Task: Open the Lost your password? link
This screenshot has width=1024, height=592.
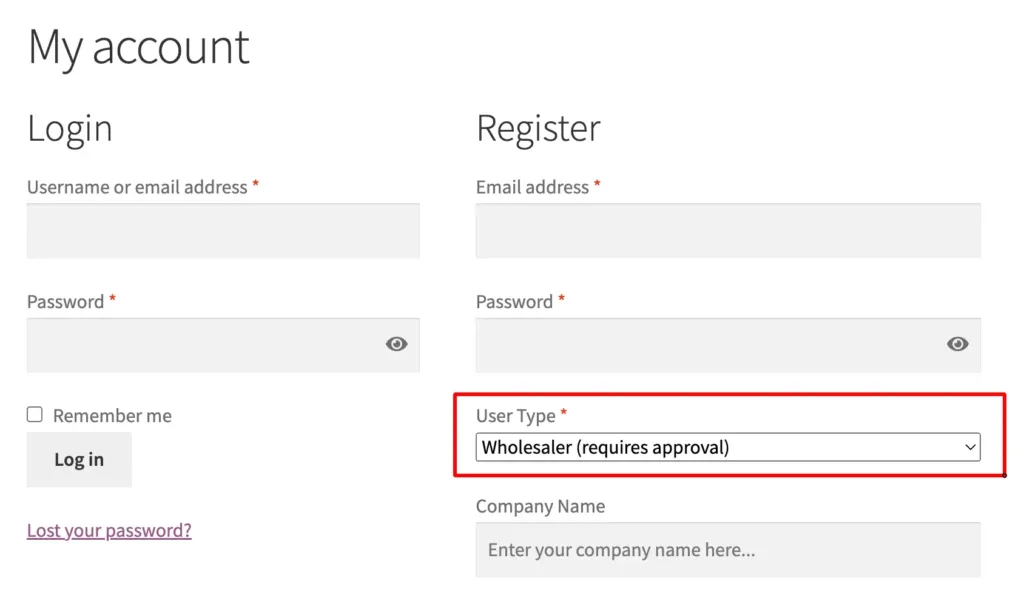Action: point(109,530)
